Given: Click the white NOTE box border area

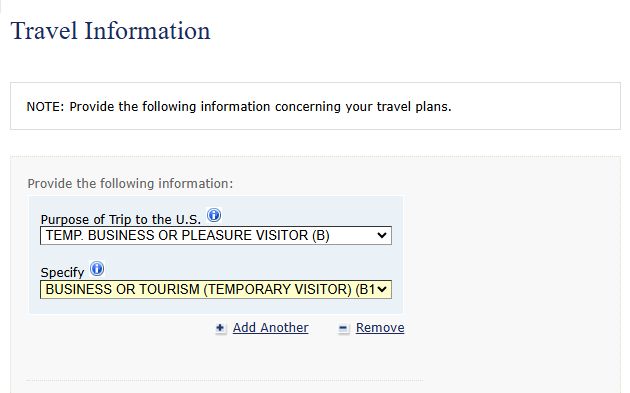Looking at the screenshot, I should [x=315, y=106].
